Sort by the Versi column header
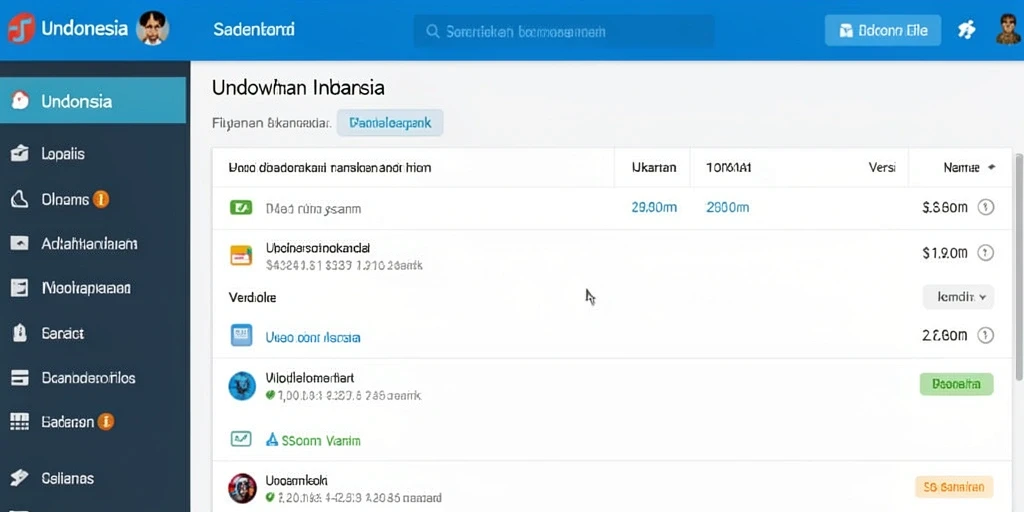 [882, 168]
